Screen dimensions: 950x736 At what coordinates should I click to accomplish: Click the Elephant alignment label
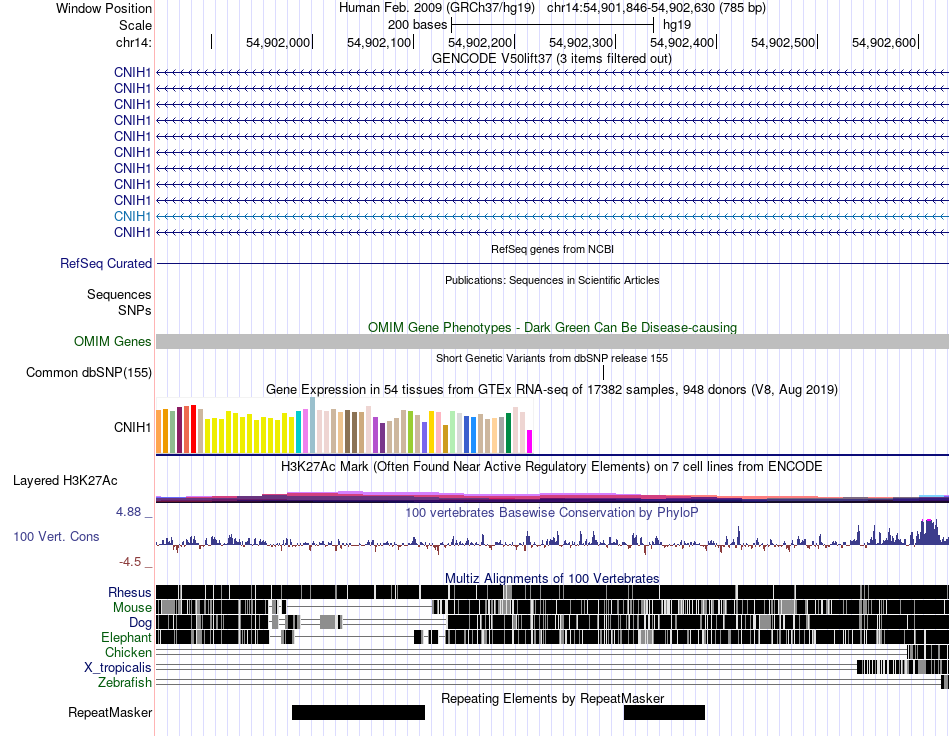126,638
